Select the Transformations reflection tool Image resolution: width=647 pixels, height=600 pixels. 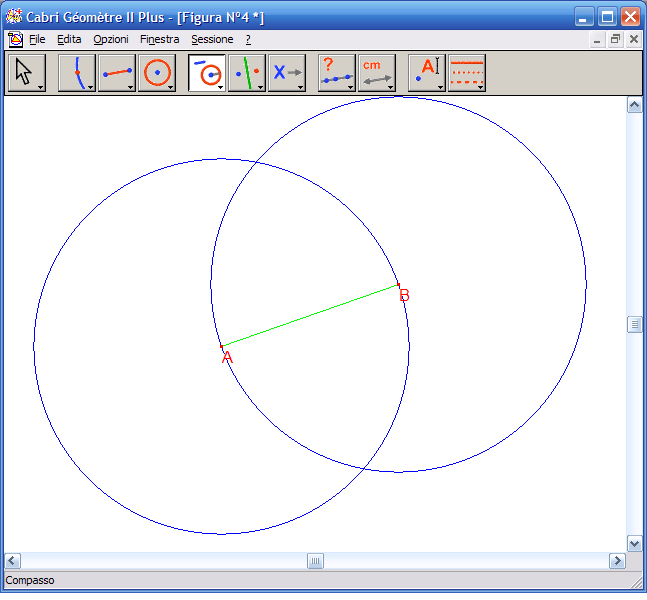pyautogui.click(x=247, y=73)
